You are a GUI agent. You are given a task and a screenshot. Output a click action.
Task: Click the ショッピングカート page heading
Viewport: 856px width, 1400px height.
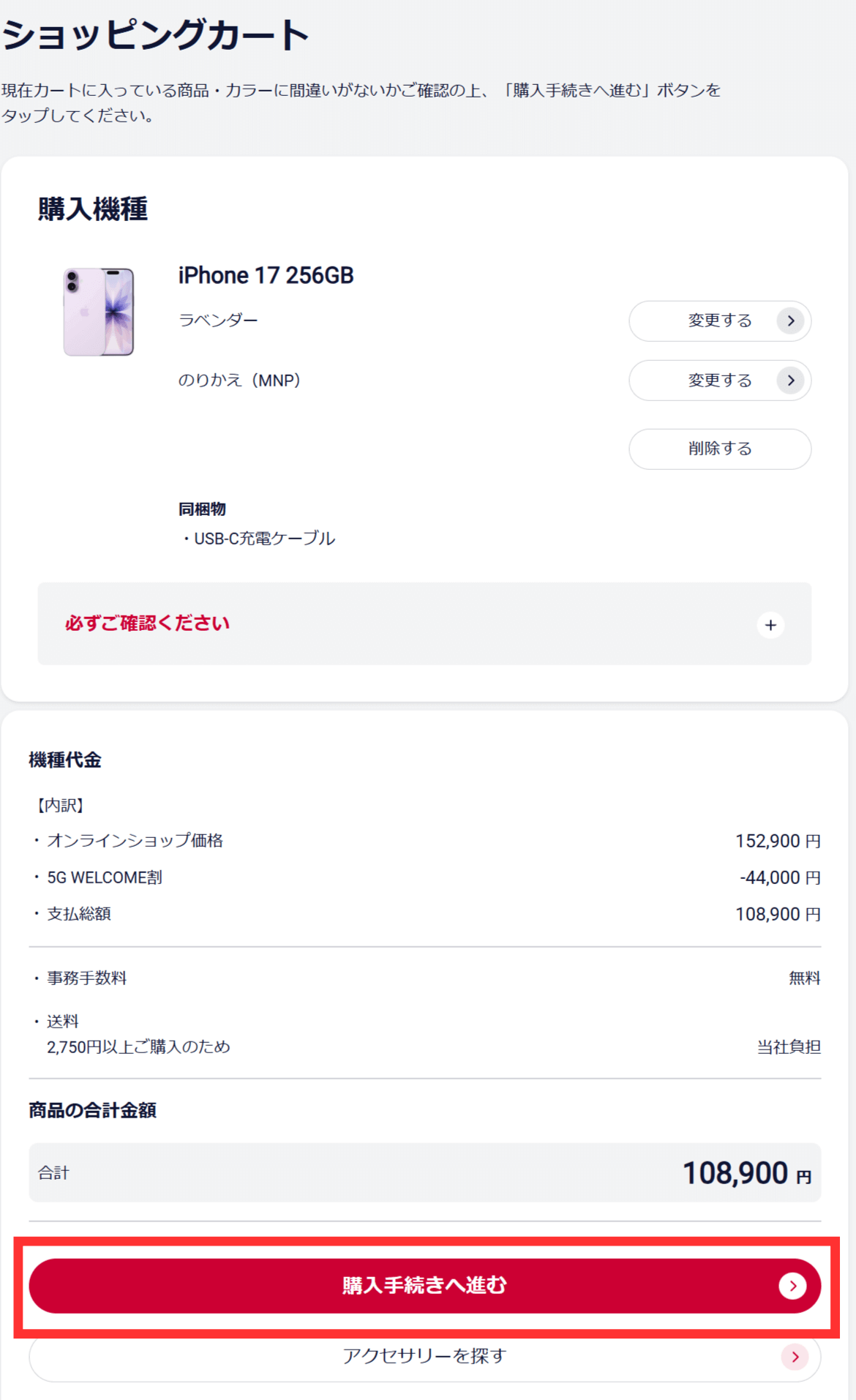pos(156,35)
